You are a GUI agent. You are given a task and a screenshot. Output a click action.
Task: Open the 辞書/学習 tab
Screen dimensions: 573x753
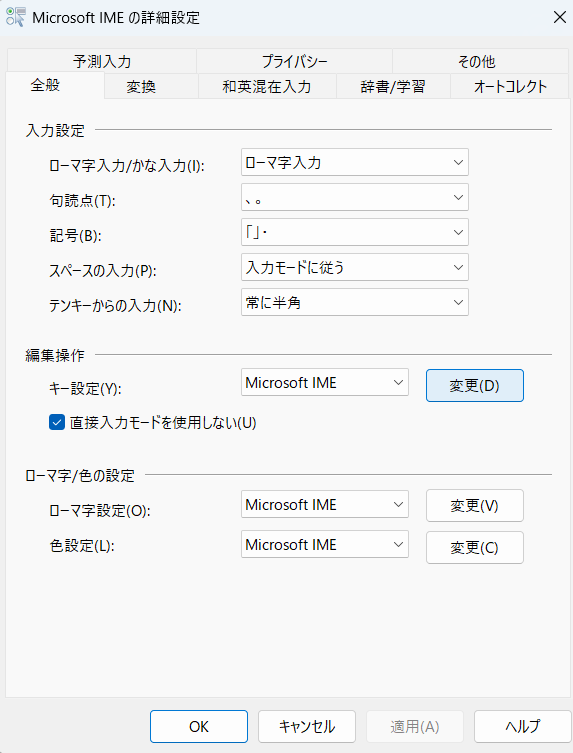point(393,86)
